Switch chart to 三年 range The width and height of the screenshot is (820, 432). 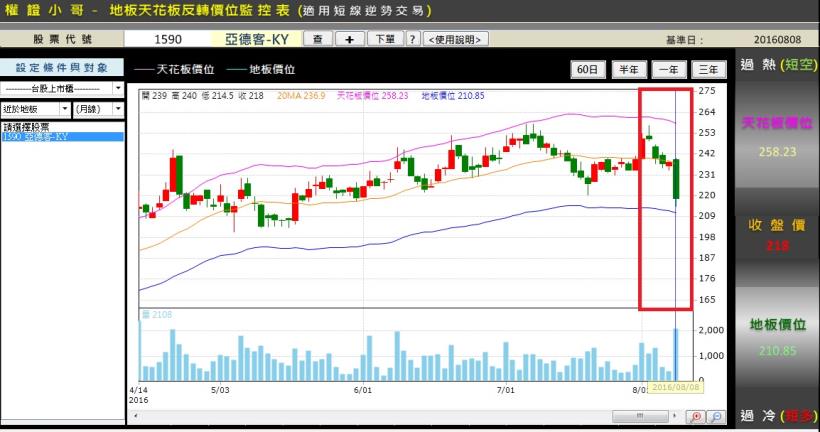tap(708, 70)
